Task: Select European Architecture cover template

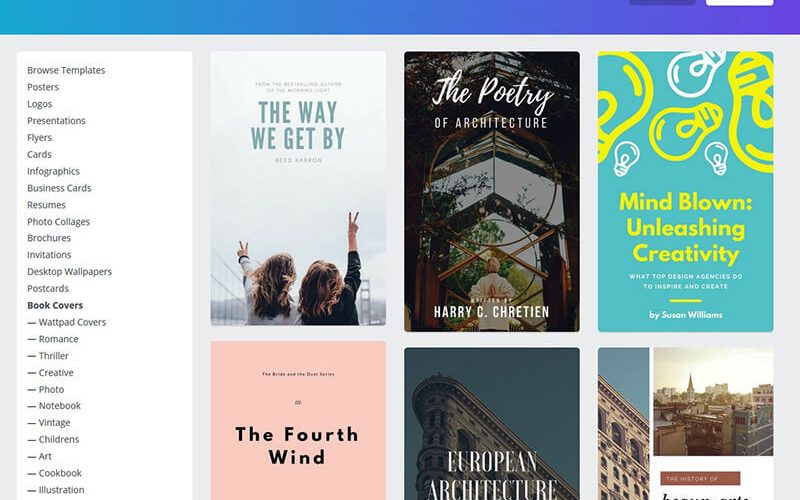Action: click(x=492, y=424)
